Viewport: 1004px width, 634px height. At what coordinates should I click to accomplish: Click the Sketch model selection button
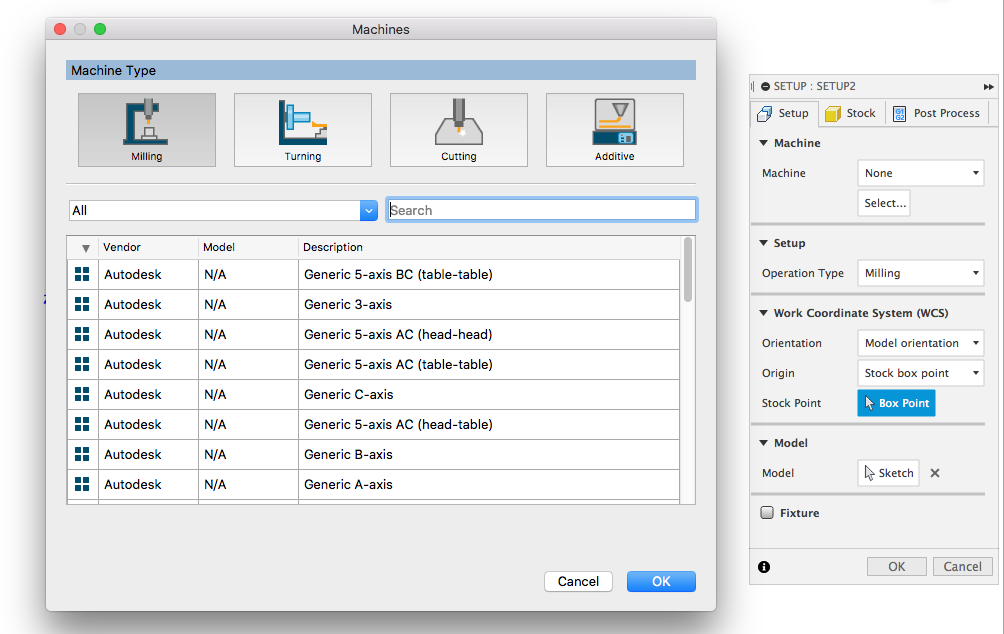point(889,473)
